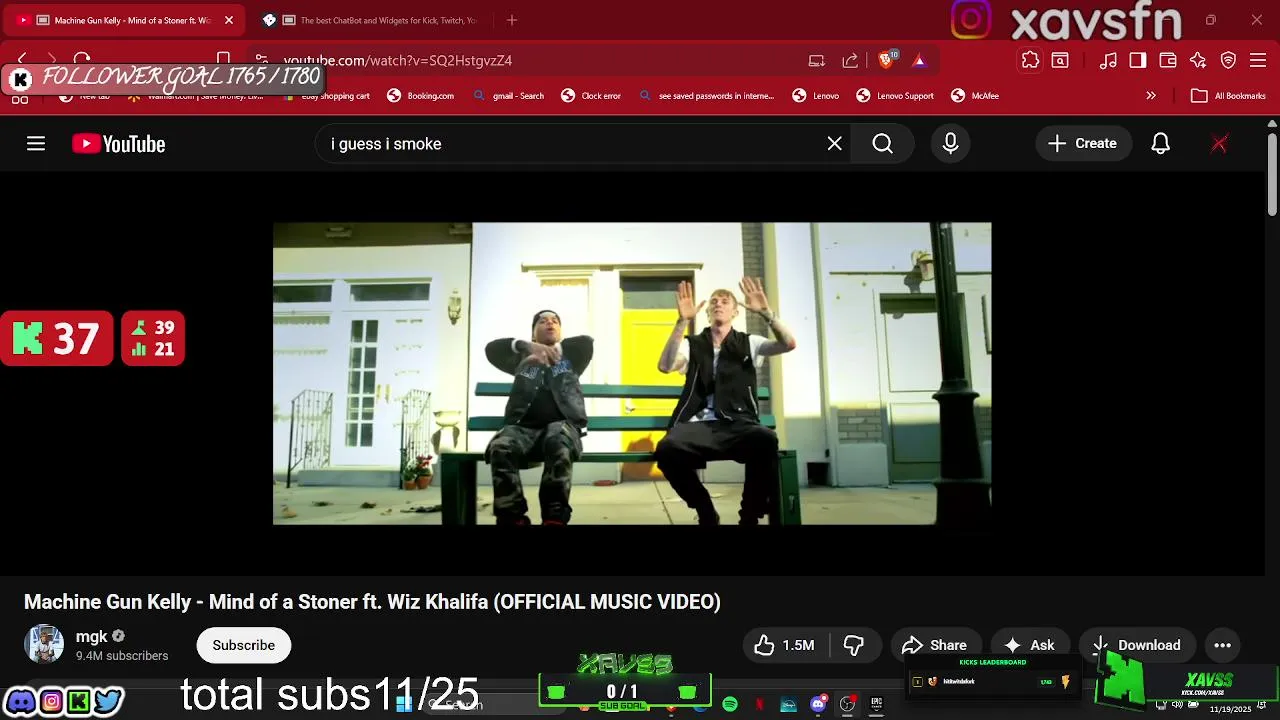Run the YouTube search magnifier button
The height and width of the screenshot is (720, 1280).
(x=882, y=144)
